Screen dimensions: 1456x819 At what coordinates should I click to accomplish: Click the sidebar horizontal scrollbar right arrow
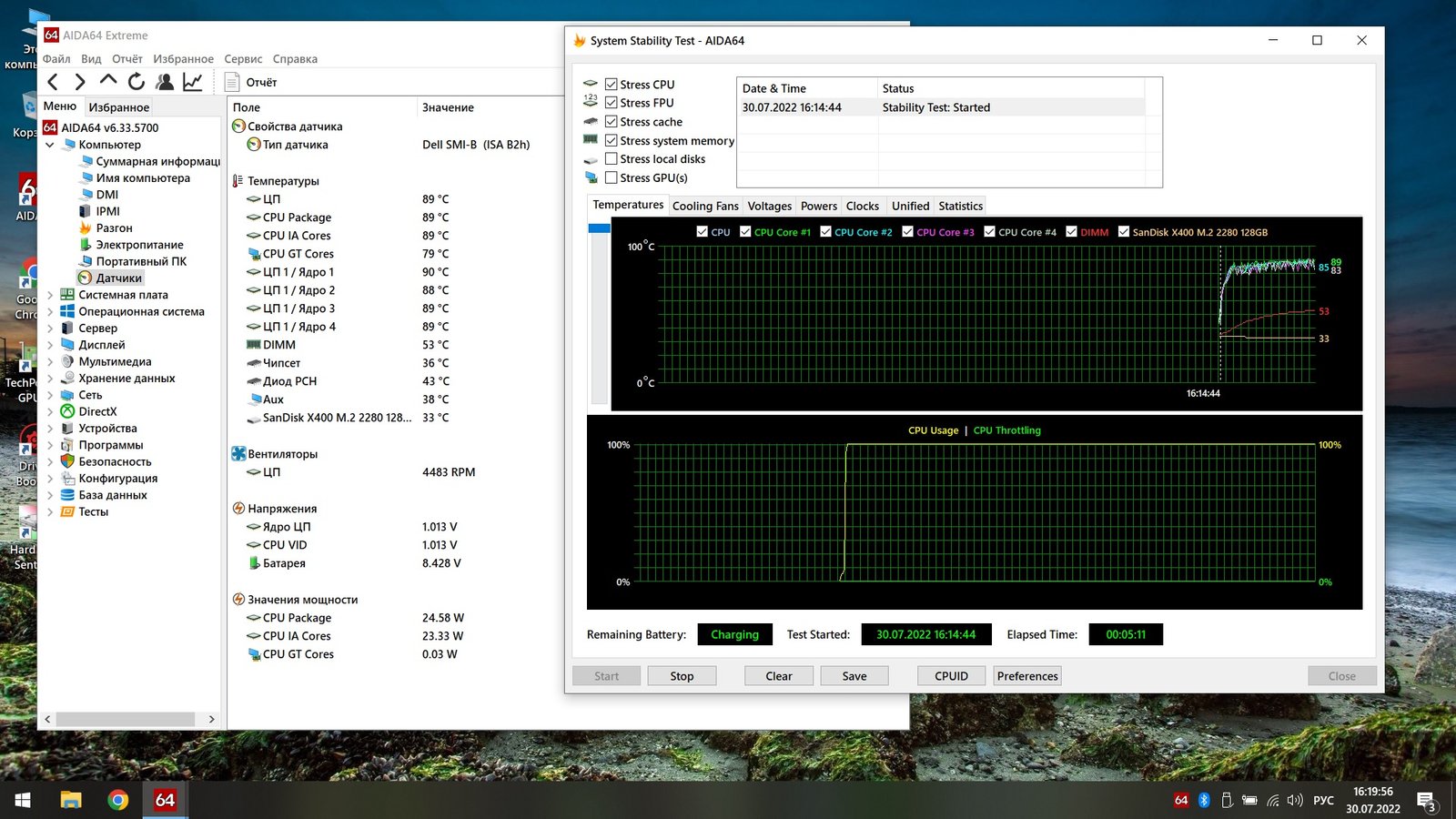click(x=211, y=719)
